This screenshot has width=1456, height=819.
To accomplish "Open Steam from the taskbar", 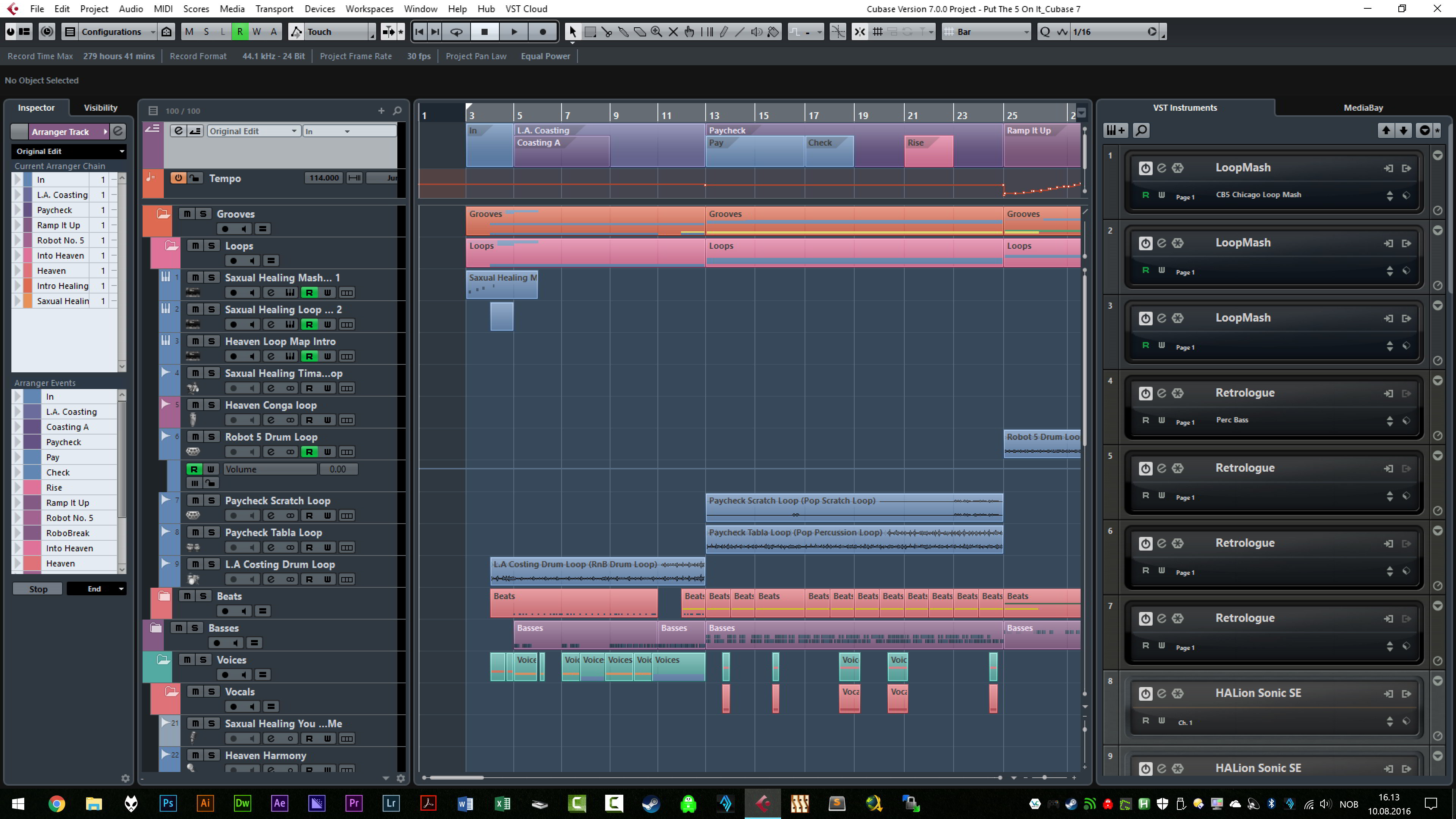I will click(651, 803).
